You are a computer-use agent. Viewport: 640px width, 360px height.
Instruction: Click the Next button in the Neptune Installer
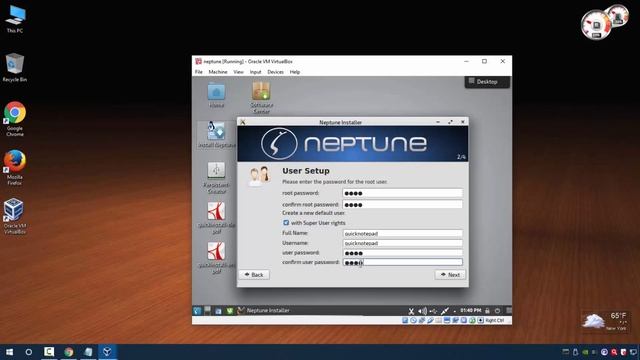click(x=450, y=275)
